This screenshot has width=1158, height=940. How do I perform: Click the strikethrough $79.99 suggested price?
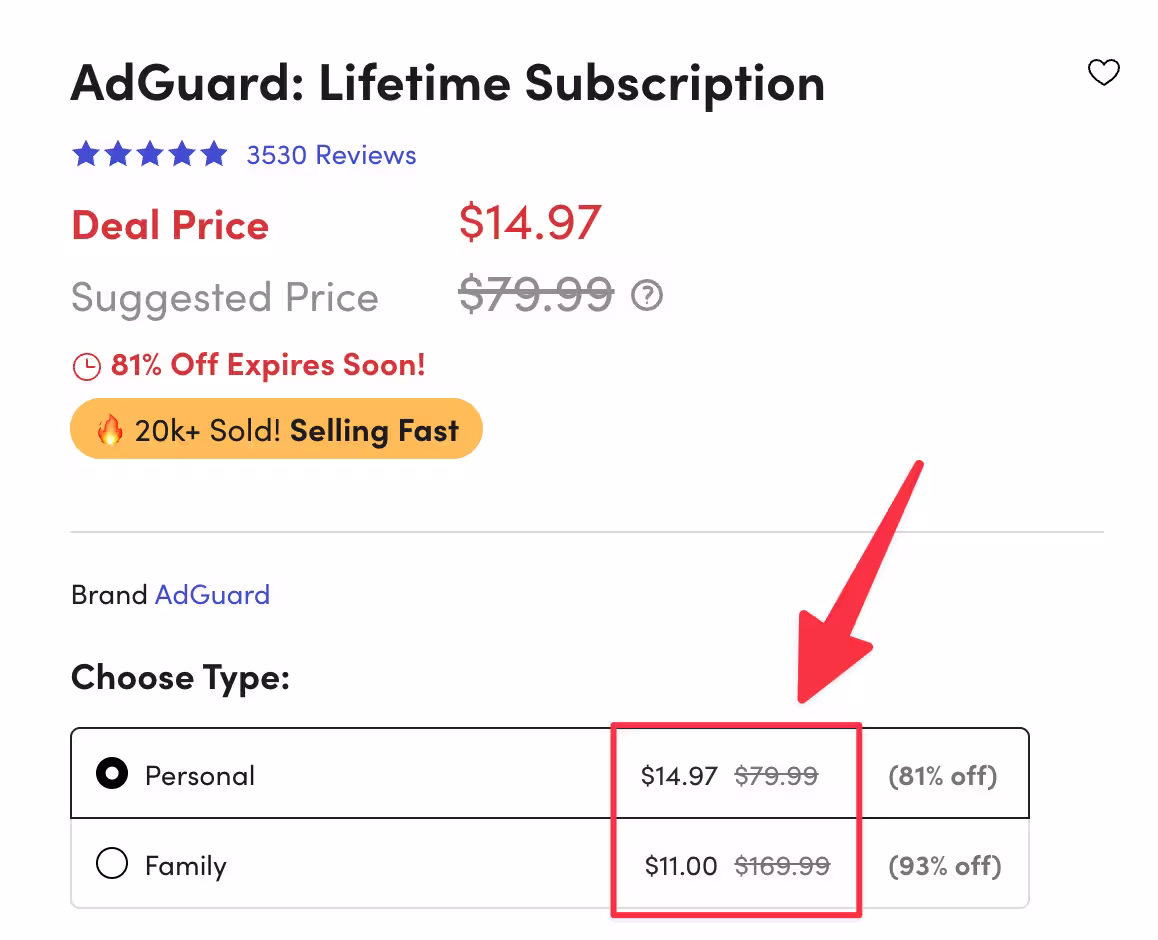pyautogui.click(x=536, y=294)
